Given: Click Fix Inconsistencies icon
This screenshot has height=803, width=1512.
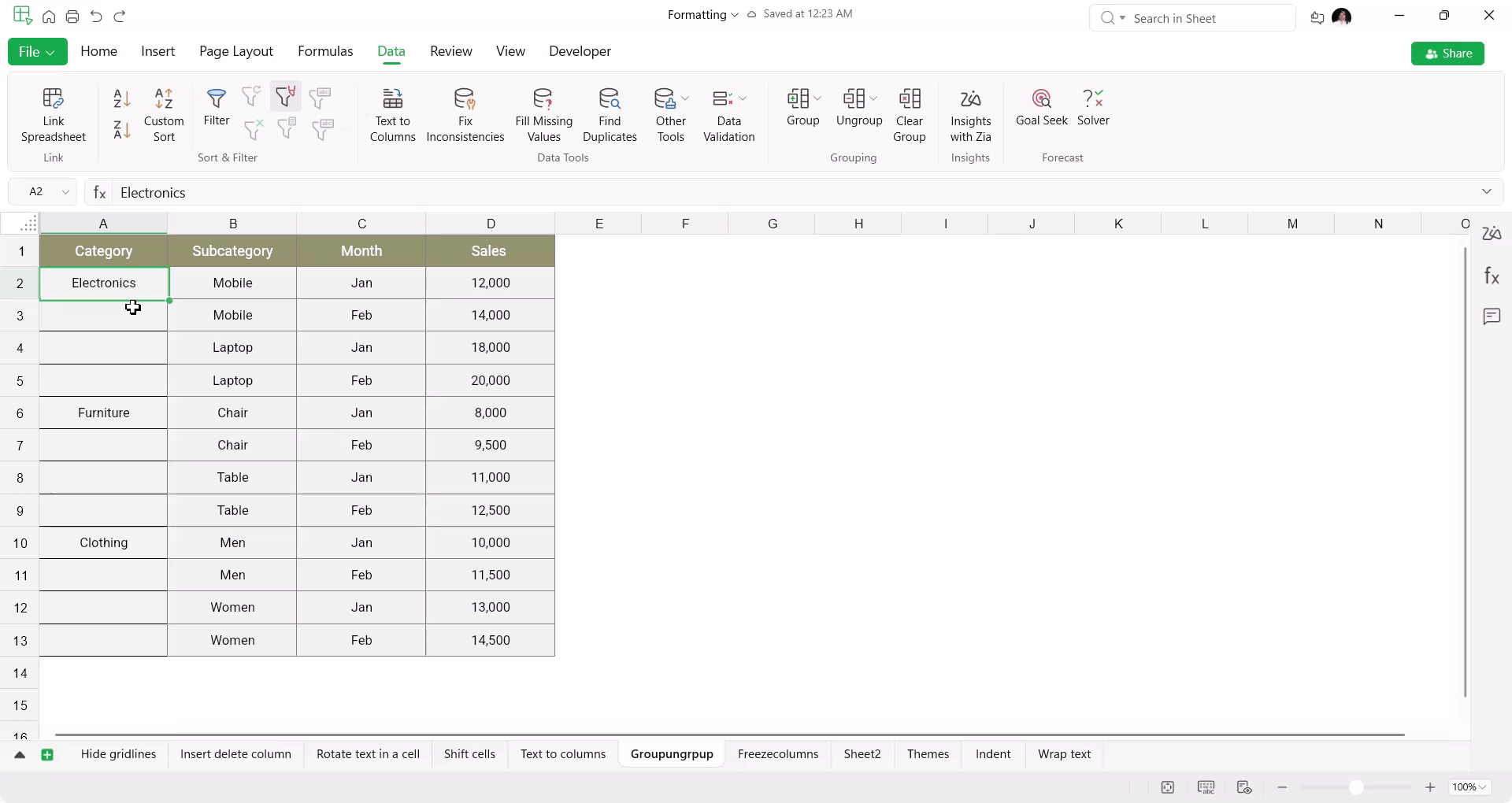Looking at the screenshot, I should pyautogui.click(x=465, y=98).
